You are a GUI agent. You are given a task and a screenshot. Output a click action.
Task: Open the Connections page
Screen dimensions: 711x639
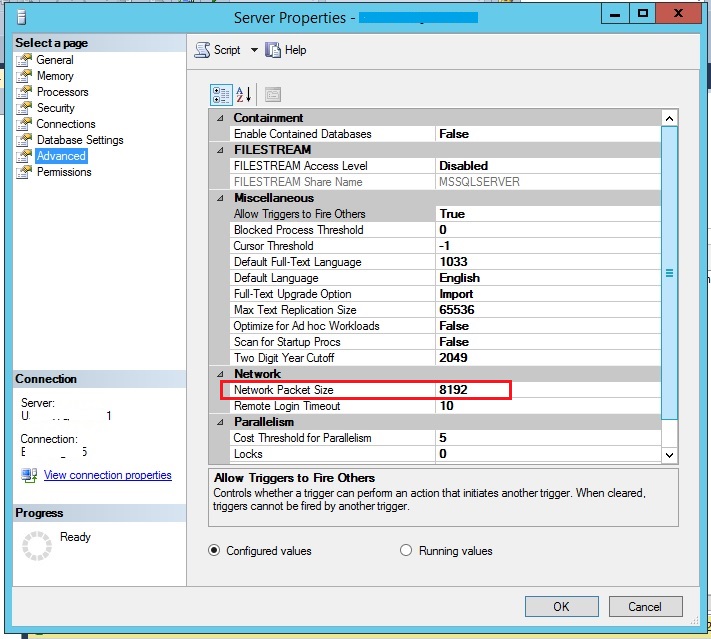(66, 124)
